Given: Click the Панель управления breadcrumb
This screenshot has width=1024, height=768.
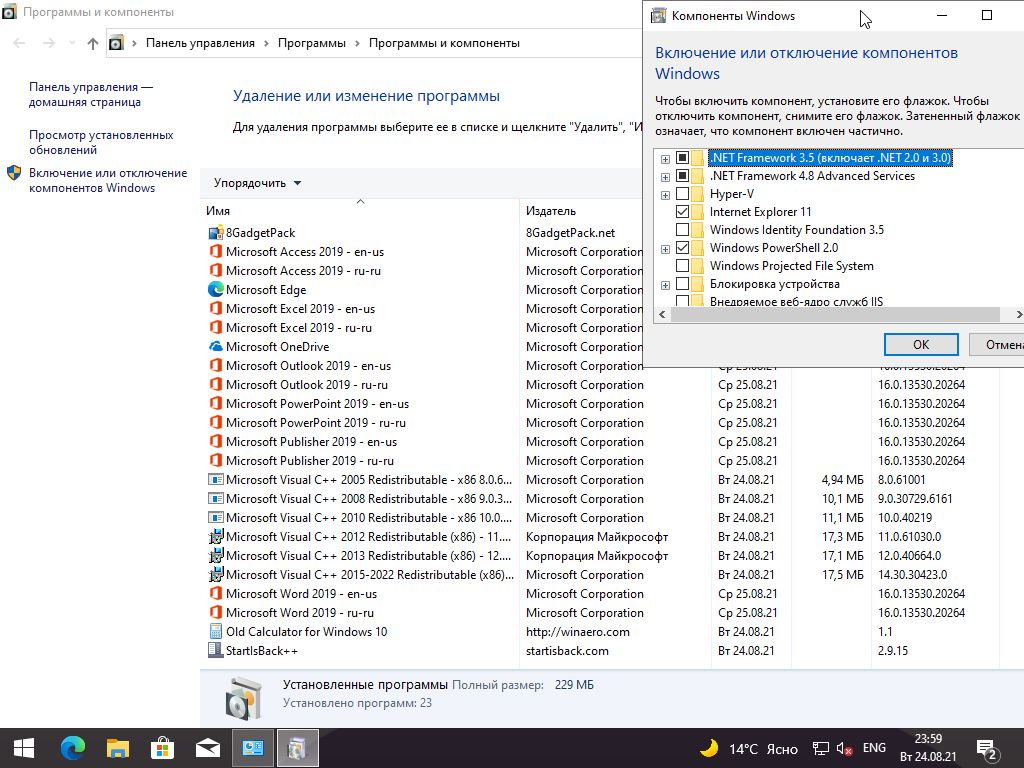Looking at the screenshot, I should (200, 43).
